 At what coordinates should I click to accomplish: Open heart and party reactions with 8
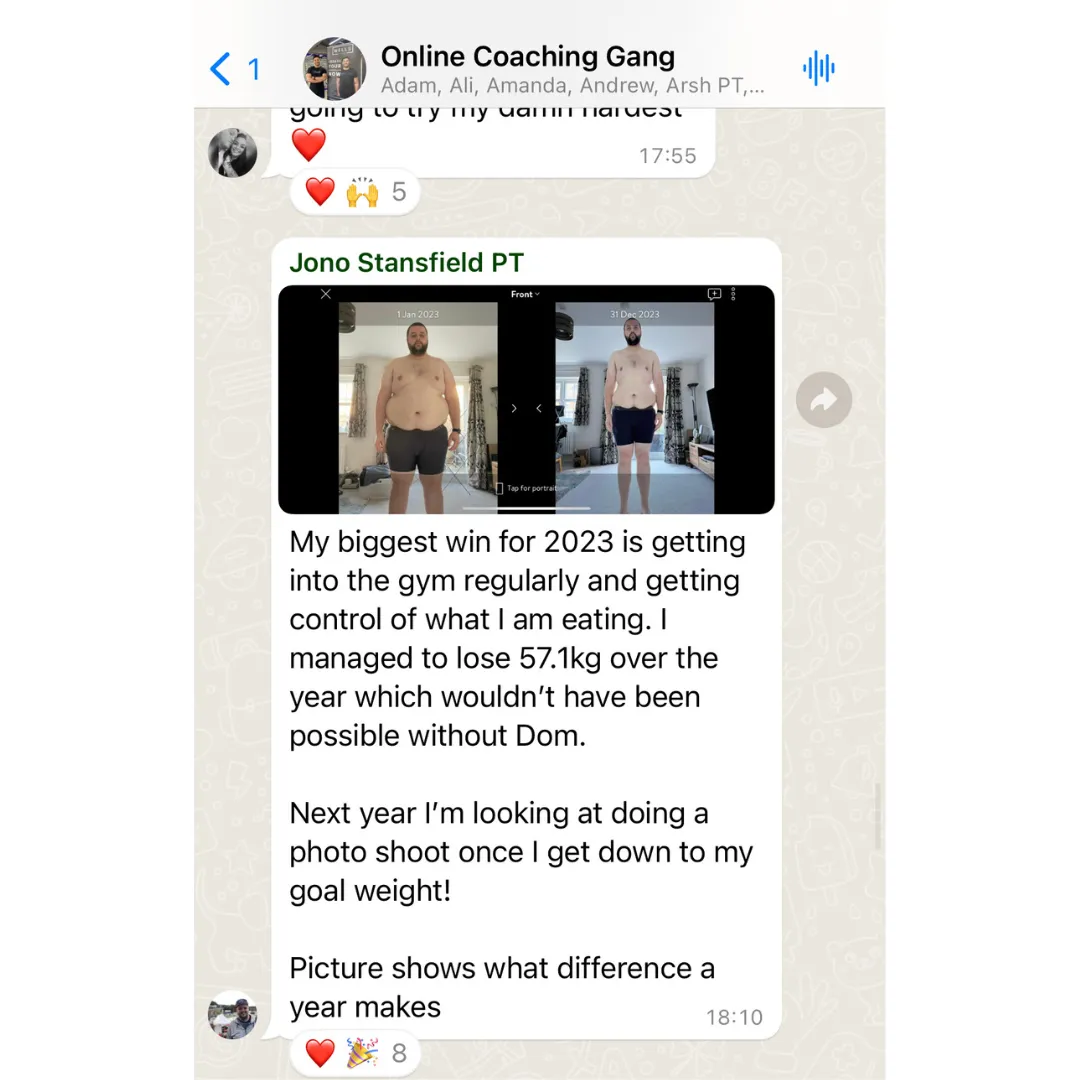click(355, 1053)
